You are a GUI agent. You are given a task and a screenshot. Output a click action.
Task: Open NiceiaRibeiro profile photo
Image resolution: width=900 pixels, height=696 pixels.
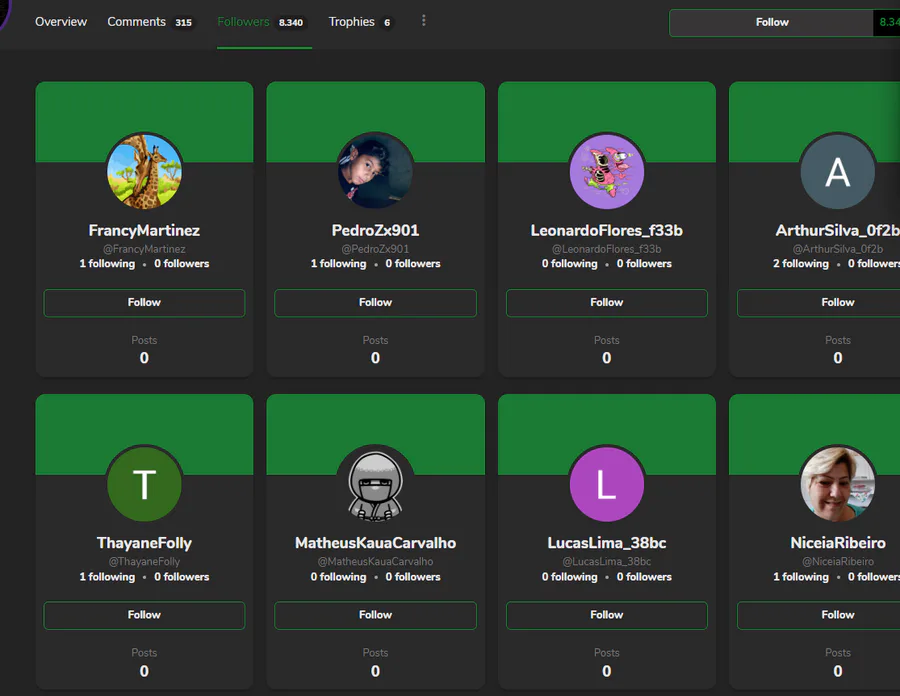click(x=838, y=484)
